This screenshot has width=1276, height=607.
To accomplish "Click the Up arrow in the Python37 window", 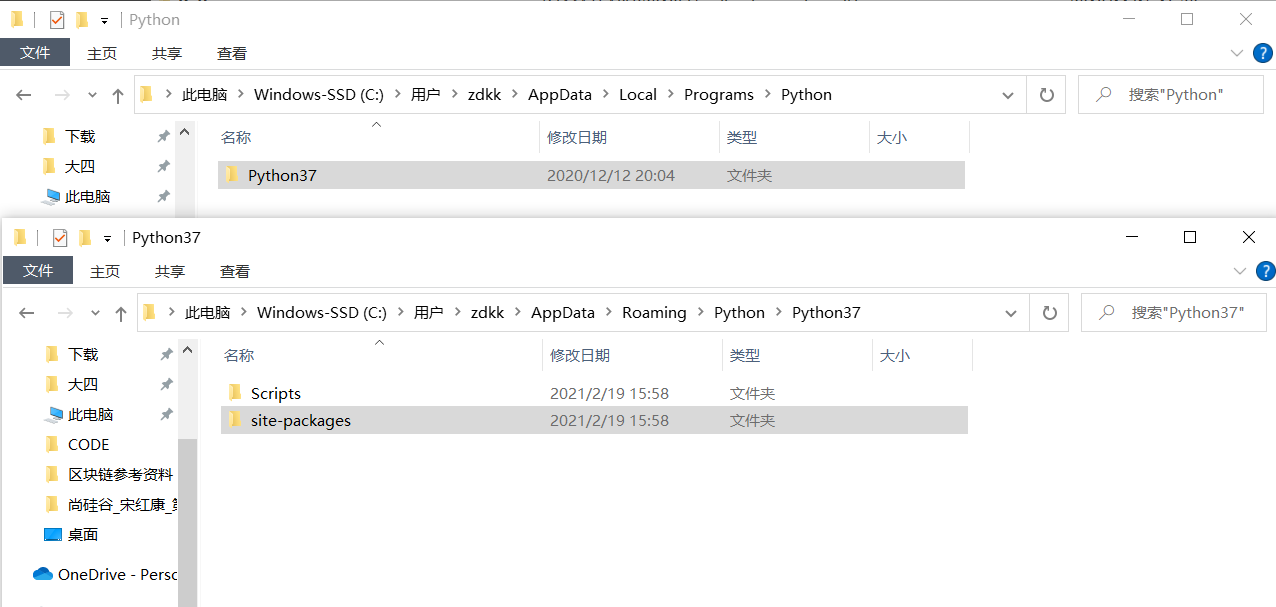I will (x=121, y=313).
